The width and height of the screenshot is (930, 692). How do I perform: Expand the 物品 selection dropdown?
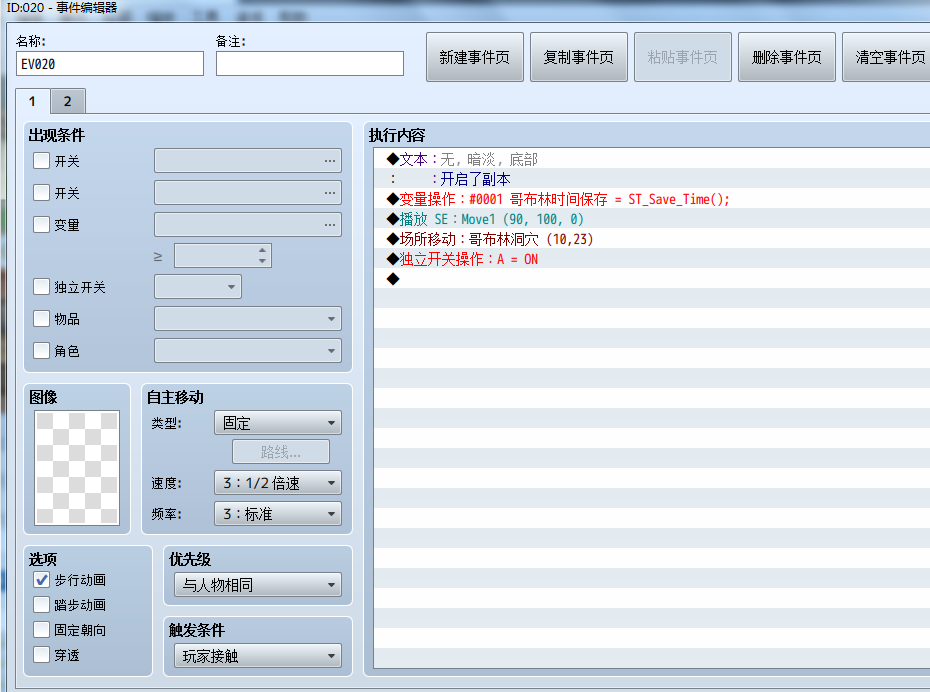pos(248,319)
